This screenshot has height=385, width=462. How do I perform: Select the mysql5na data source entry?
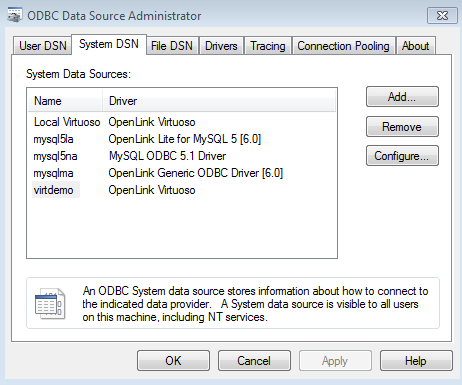pos(182,156)
